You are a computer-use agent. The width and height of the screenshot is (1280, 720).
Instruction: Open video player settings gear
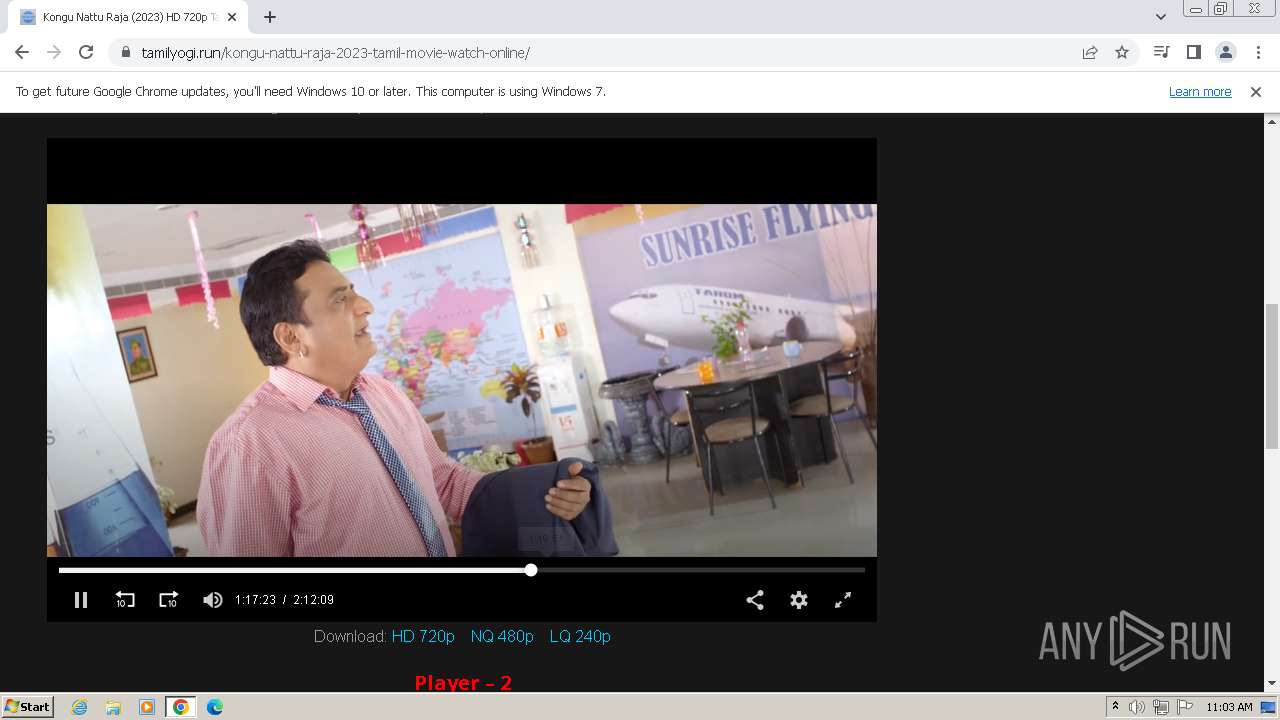[799, 600]
